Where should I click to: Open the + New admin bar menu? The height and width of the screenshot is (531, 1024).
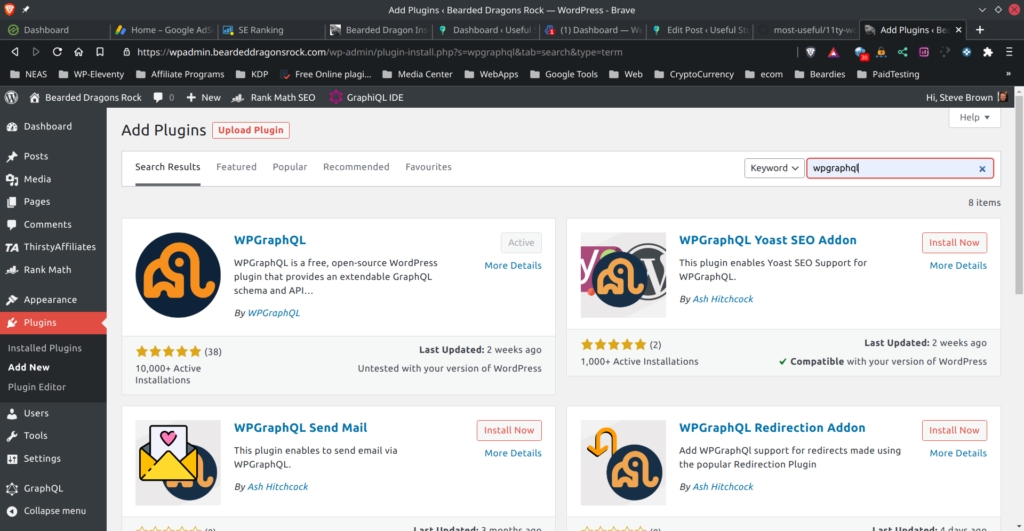point(203,97)
